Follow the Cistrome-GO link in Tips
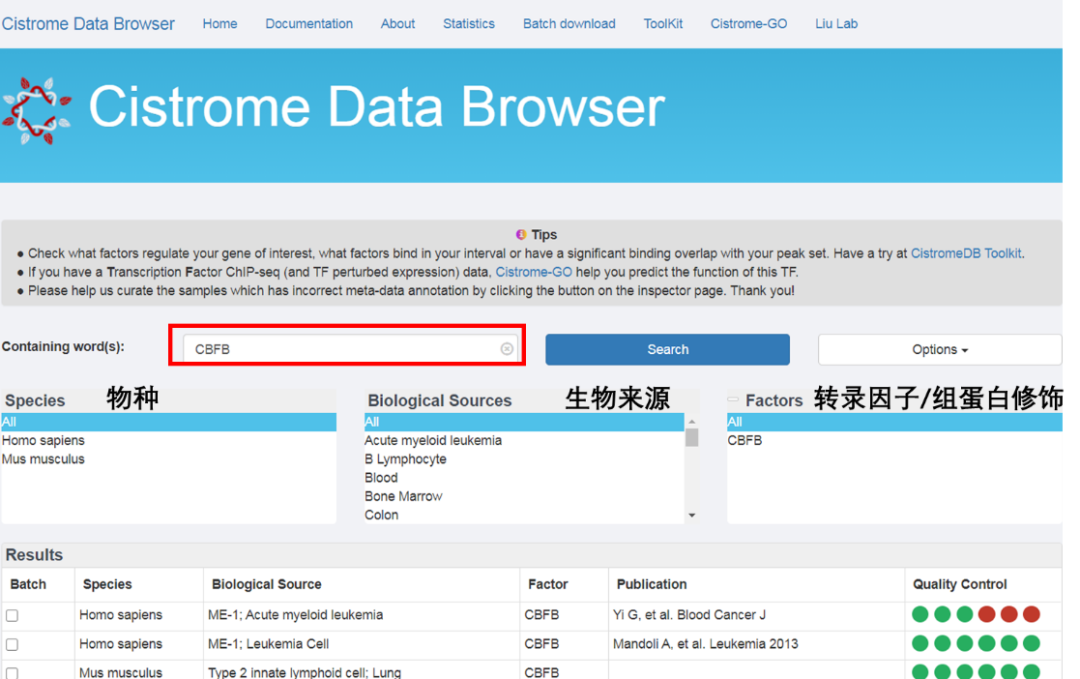This screenshot has height=679, width=1080. coord(534,272)
